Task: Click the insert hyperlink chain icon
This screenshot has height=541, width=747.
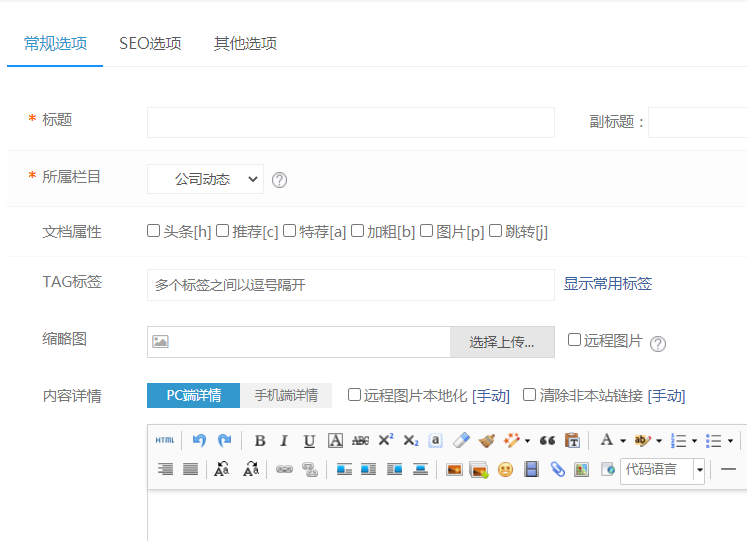Action: coord(285,469)
